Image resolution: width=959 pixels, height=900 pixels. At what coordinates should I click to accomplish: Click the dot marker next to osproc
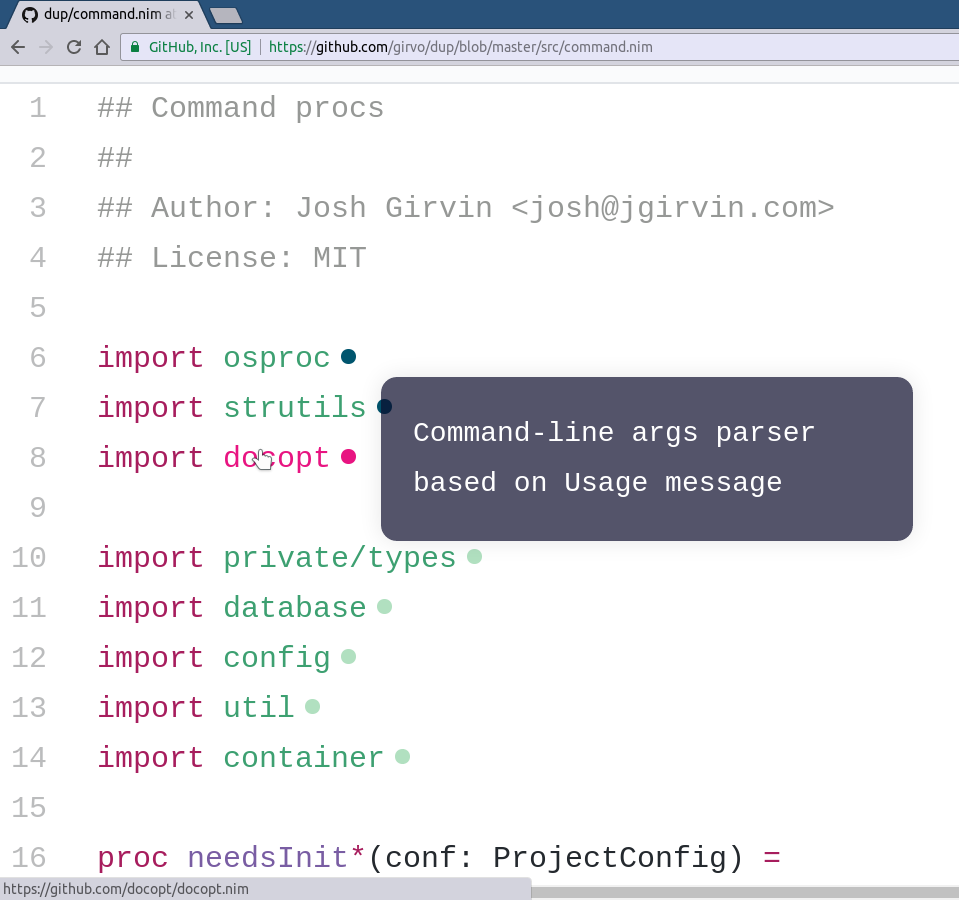click(349, 356)
